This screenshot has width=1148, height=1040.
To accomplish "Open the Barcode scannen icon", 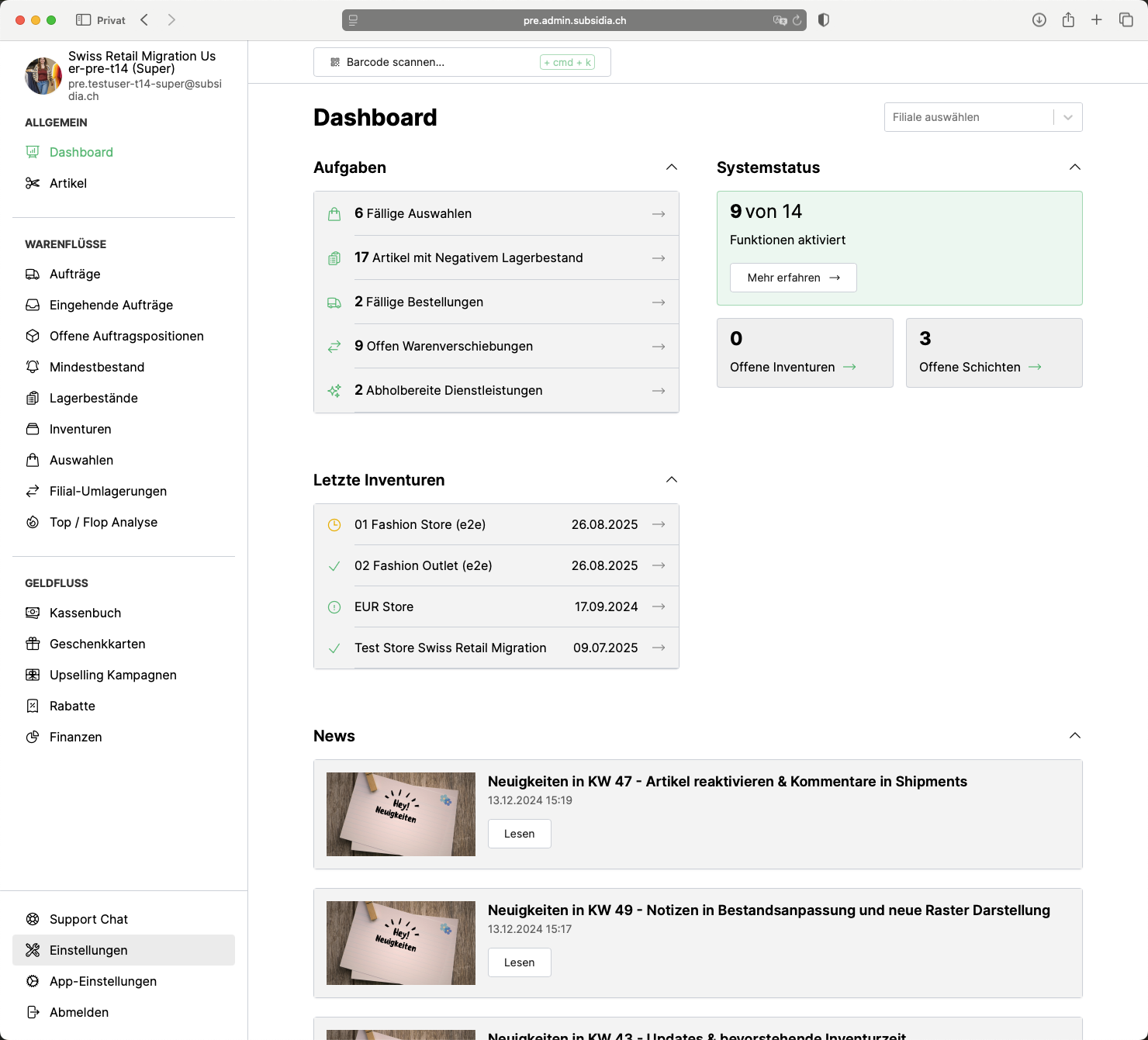I will 334,62.
